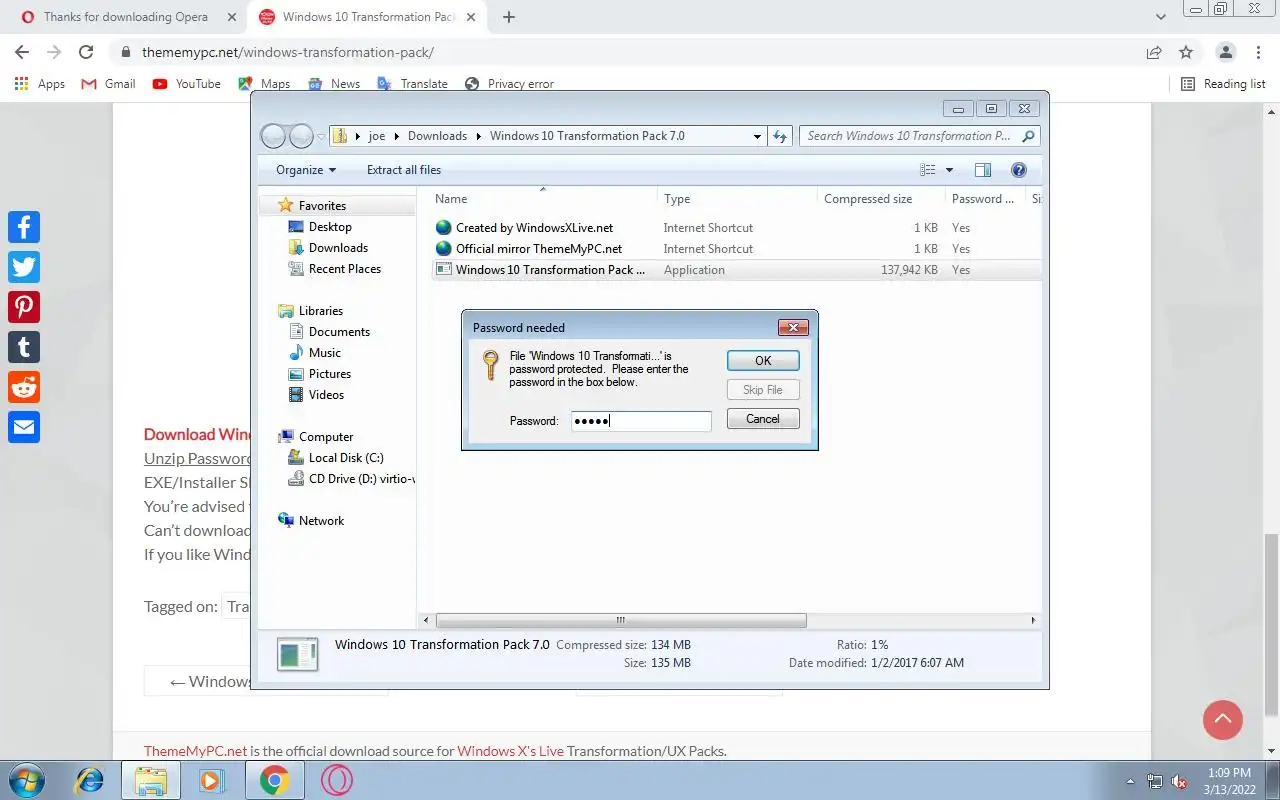Click into the Password input field
1280x800 pixels.
click(x=641, y=421)
